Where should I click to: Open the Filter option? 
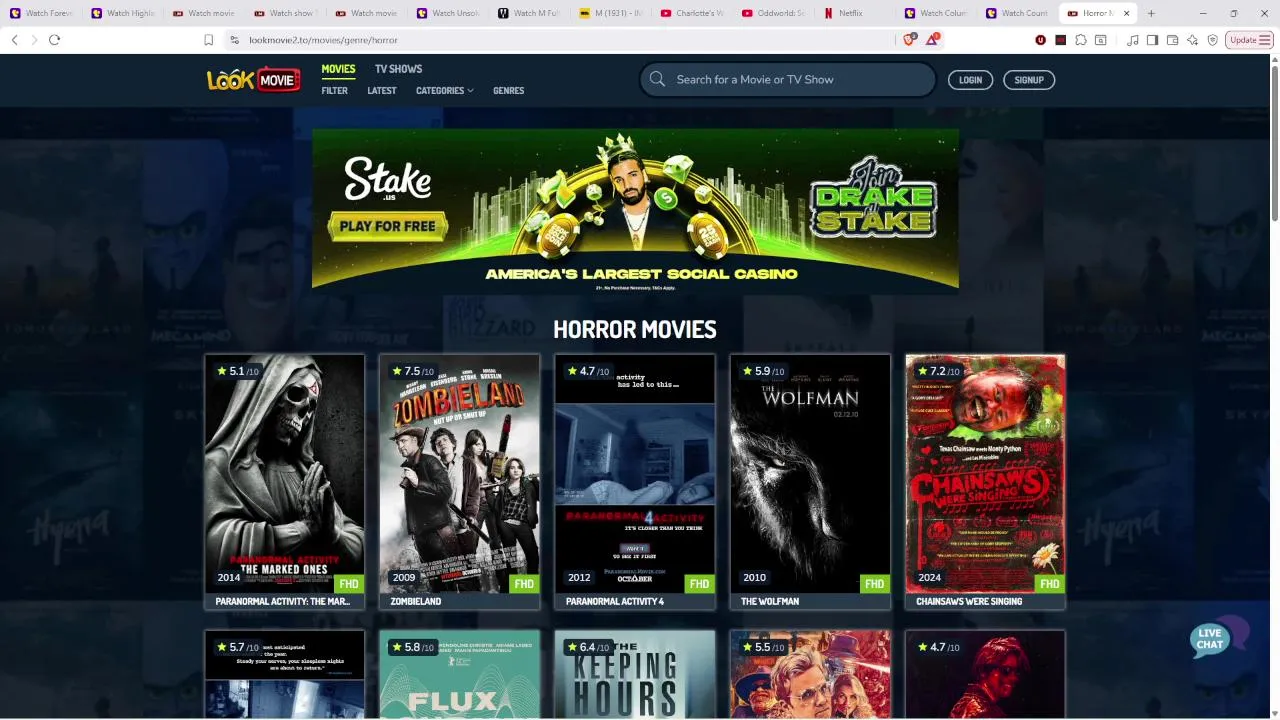coord(334,91)
